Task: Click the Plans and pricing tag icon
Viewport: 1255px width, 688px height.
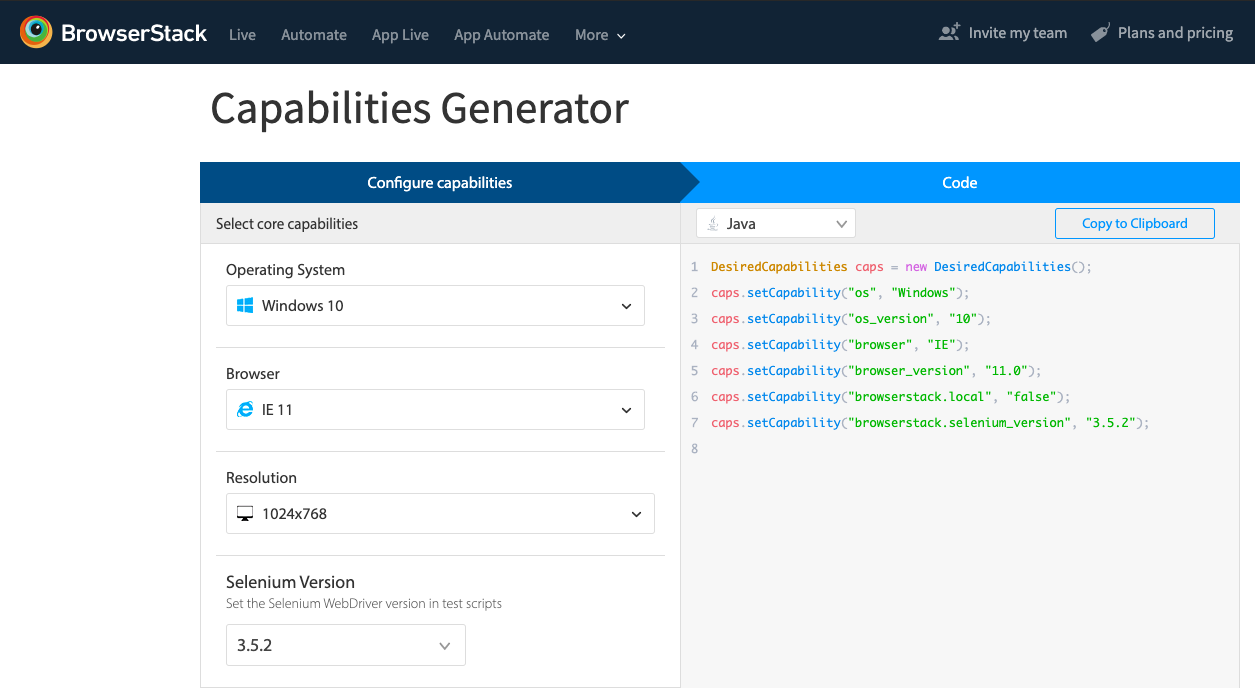Action: pos(1100,33)
